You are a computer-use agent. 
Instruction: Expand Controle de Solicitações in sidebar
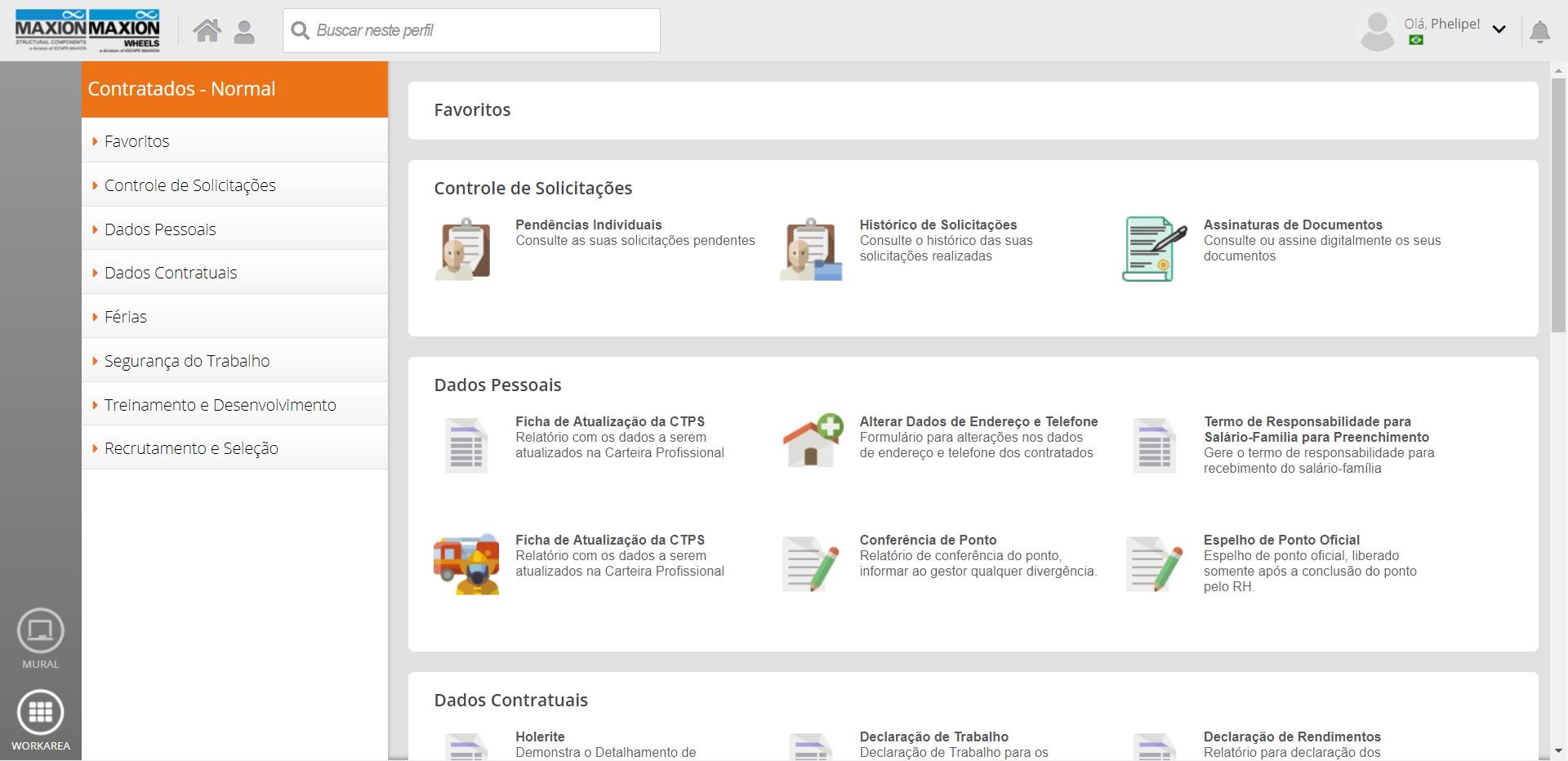(x=234, y=185)
